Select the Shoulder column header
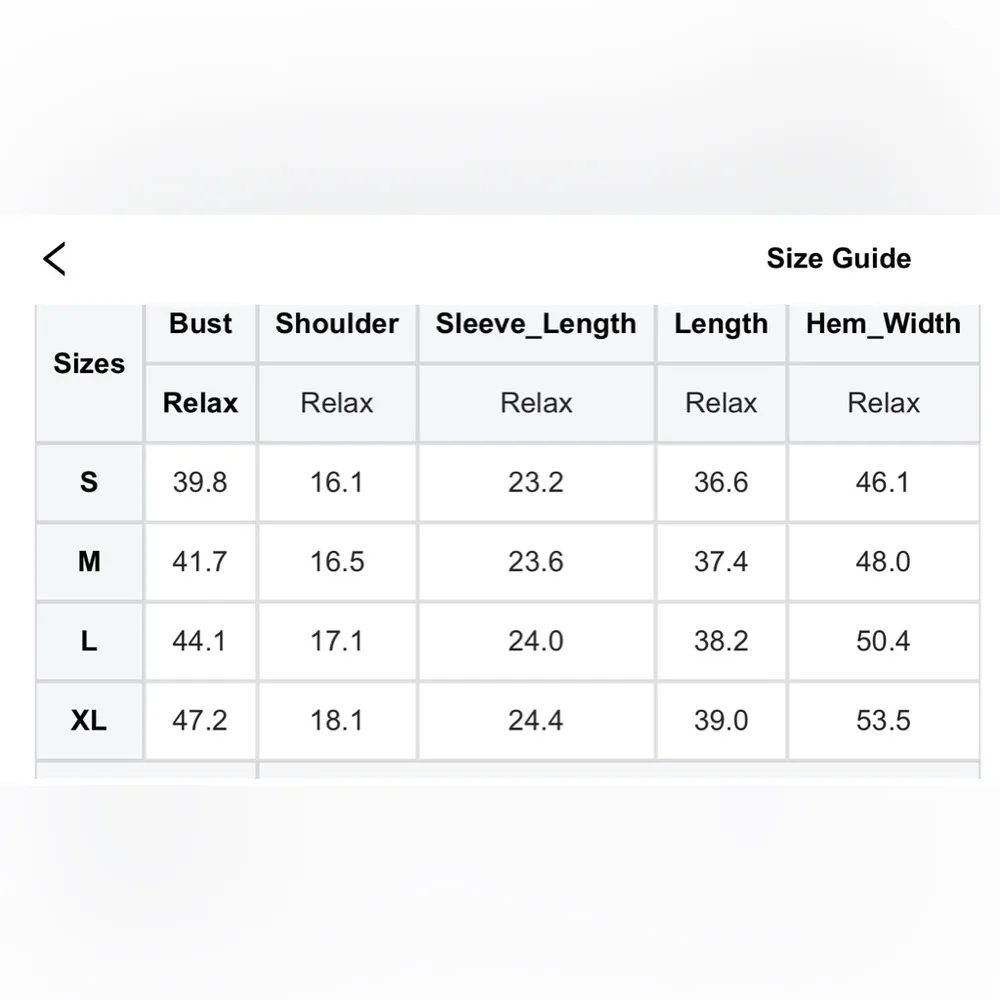This screenshot has height=1000, width=1000. 337,324
